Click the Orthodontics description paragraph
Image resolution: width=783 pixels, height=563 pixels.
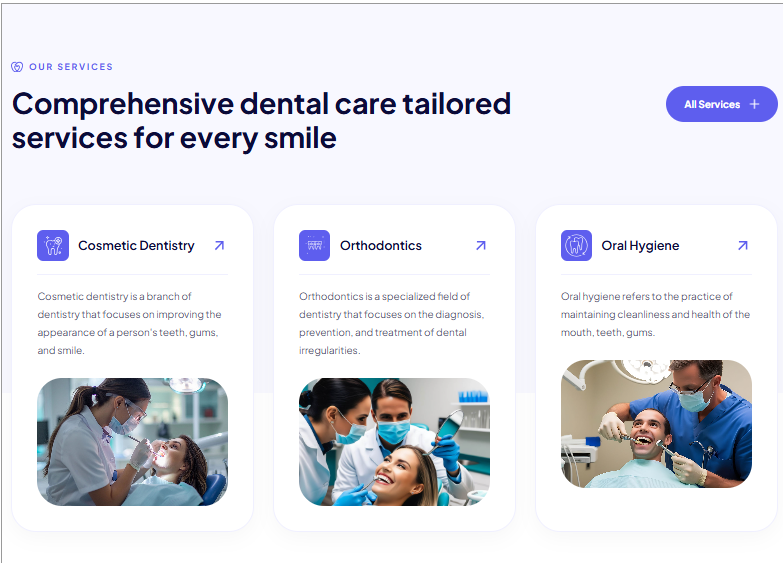point(392,323)
